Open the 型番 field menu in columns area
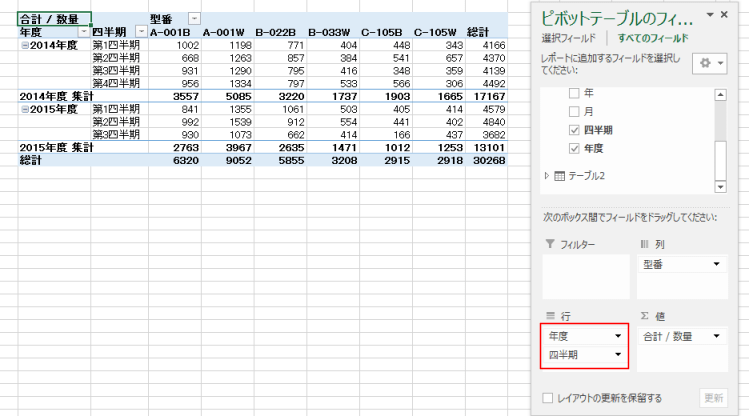 [716, 265]
